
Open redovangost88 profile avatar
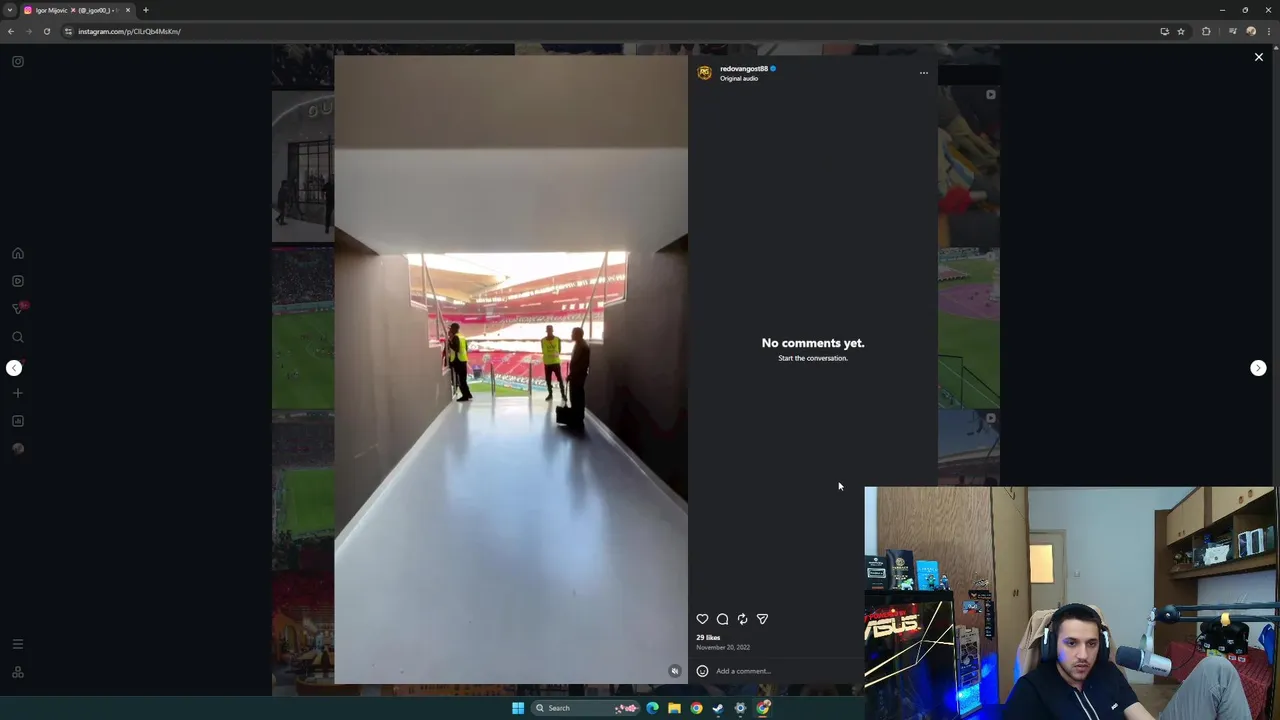coord(704,73)
